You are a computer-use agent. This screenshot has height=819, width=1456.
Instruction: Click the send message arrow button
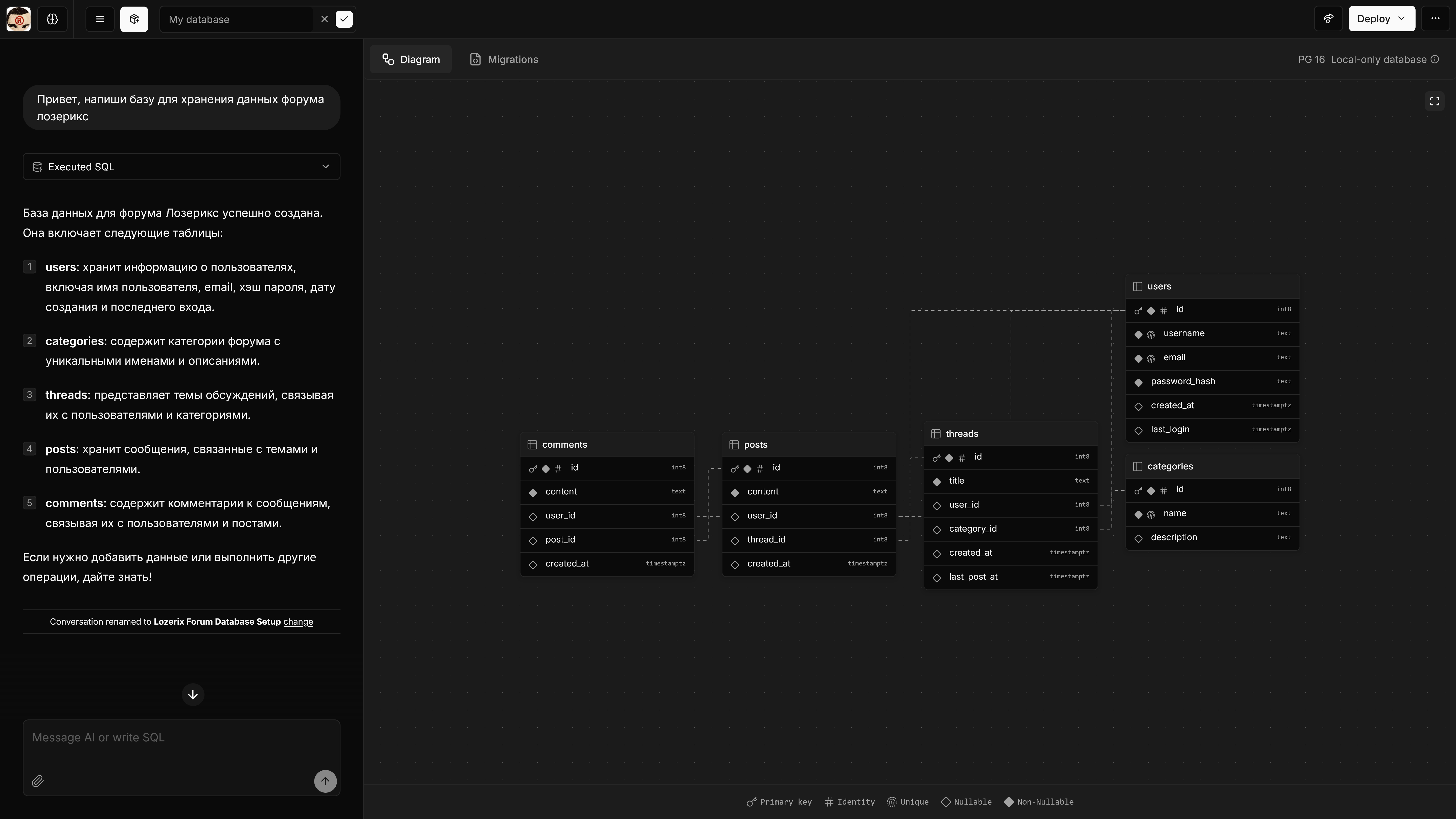click(x=325, y=781)
